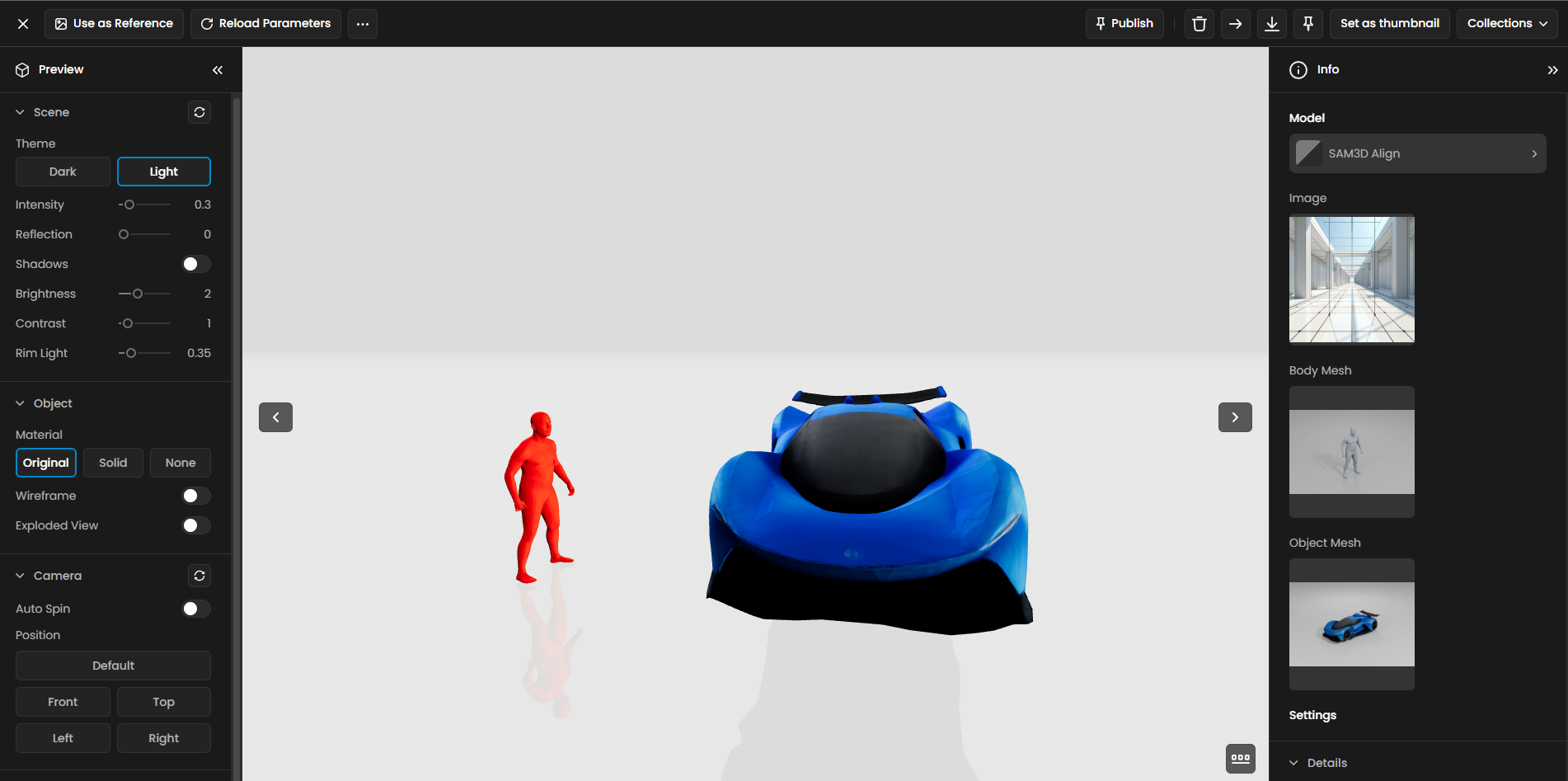Click the trash delete icon

point(1199,24)
